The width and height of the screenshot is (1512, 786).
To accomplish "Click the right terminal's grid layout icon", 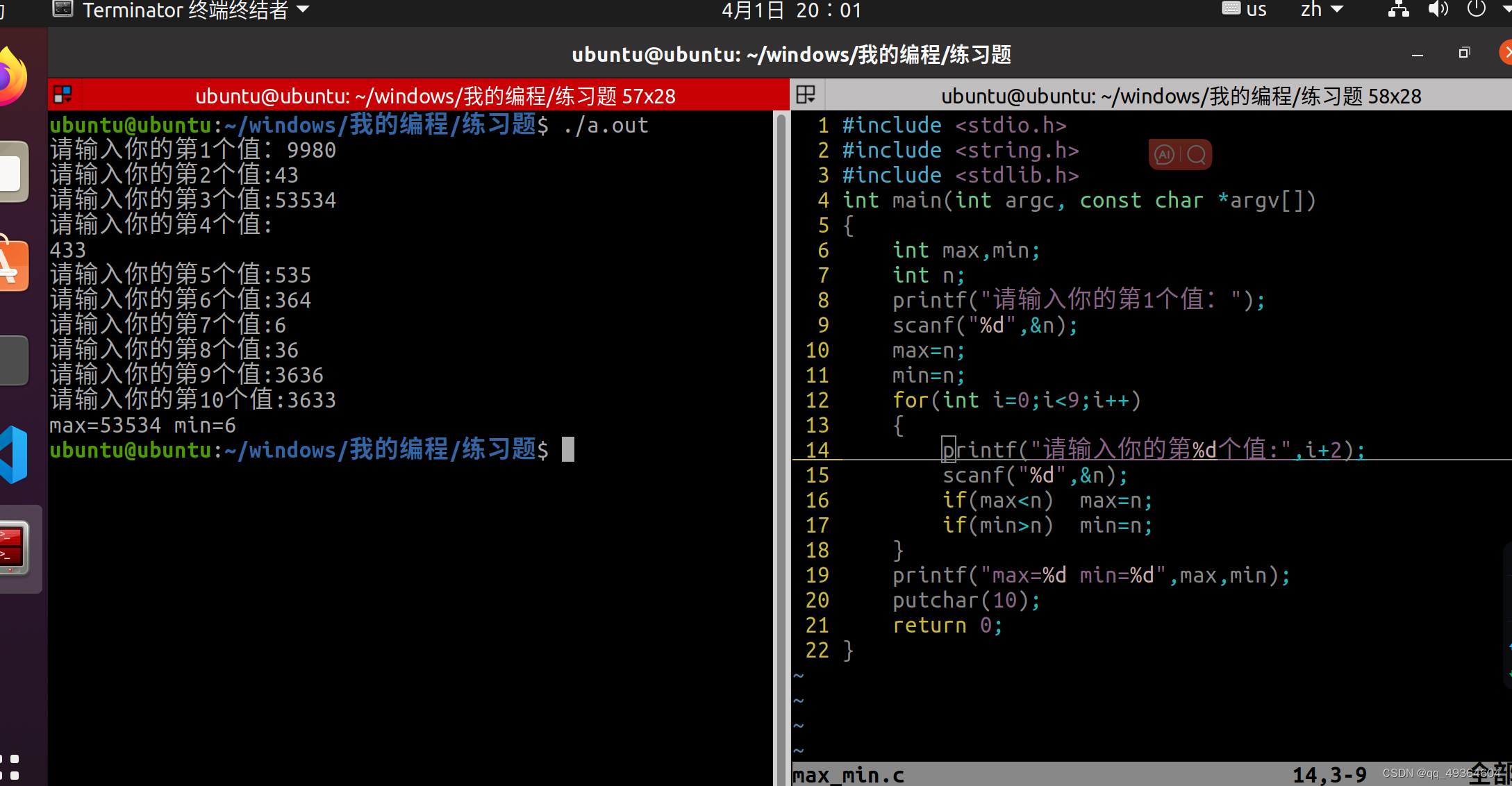I will (x=806, y=95).
